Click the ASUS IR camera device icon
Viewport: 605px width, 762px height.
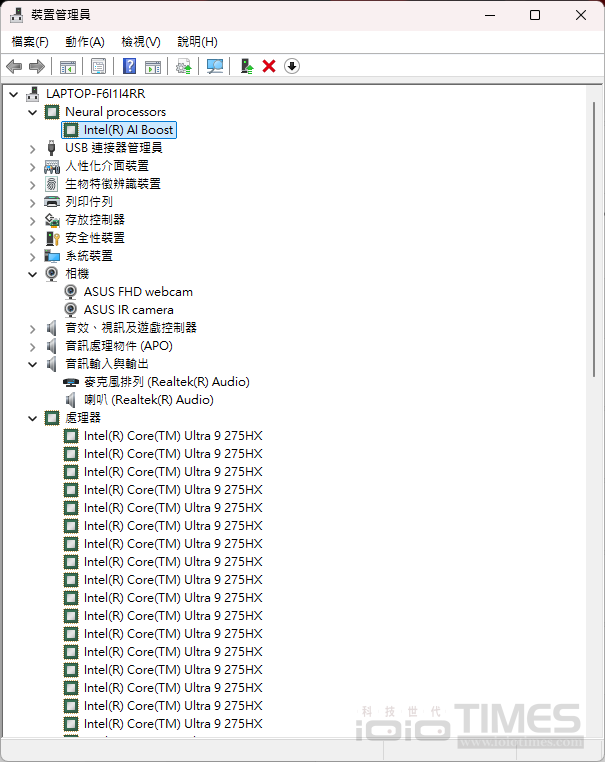coord(70,310)
